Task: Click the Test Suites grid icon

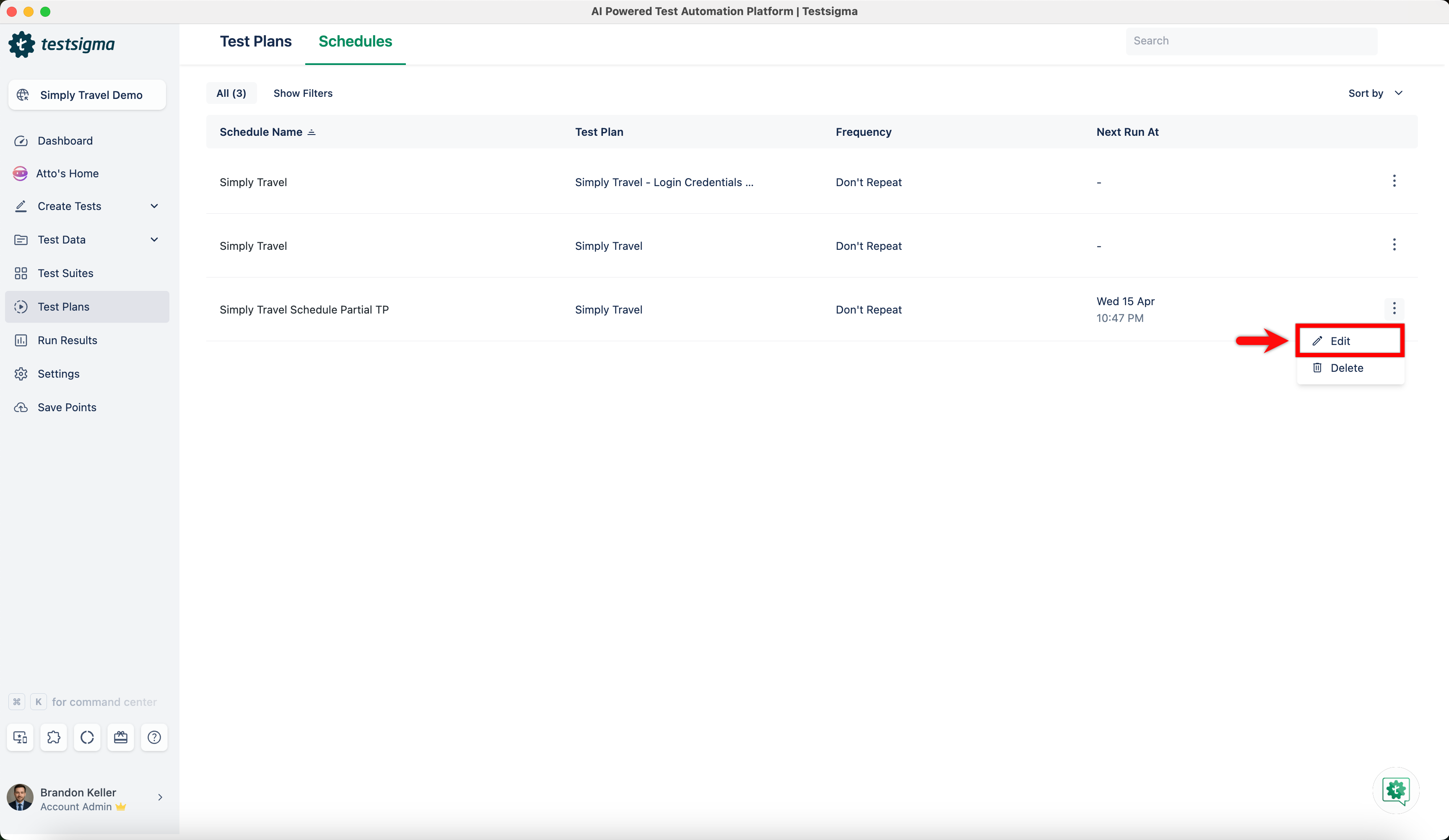Action: pos(21,273)
